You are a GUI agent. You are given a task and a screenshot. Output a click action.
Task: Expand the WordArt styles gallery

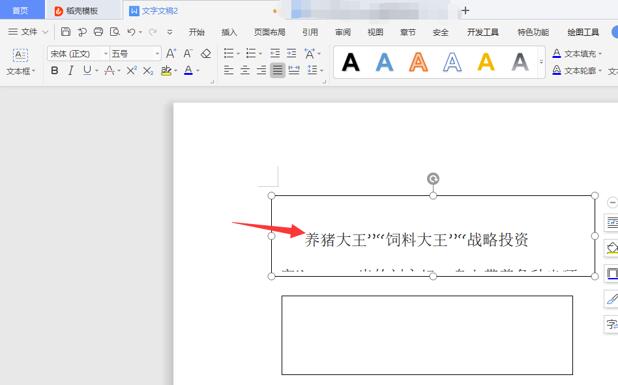click(541, 62)
